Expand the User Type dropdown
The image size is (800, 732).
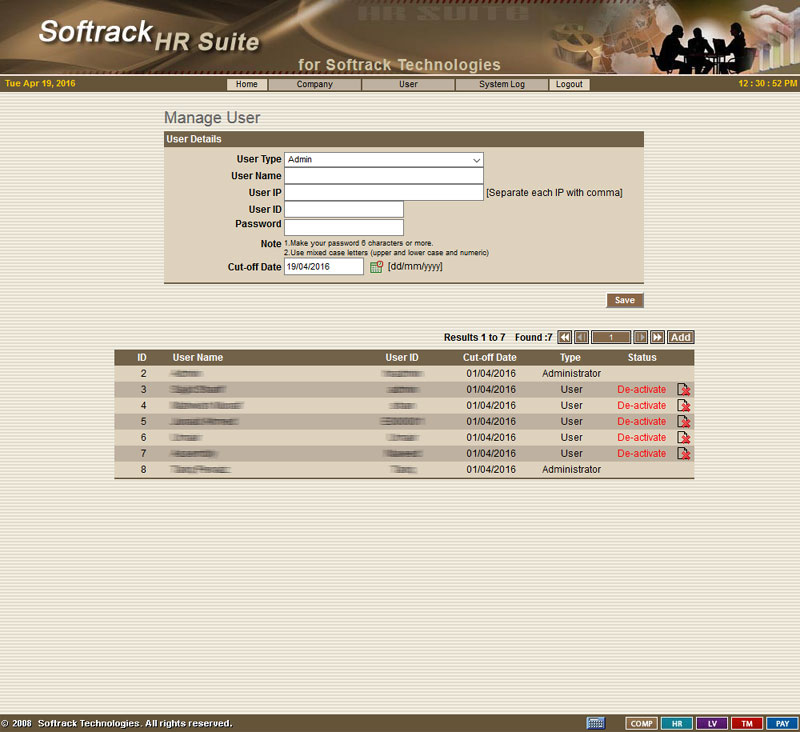pyautogui.click(x=383, y=159)
